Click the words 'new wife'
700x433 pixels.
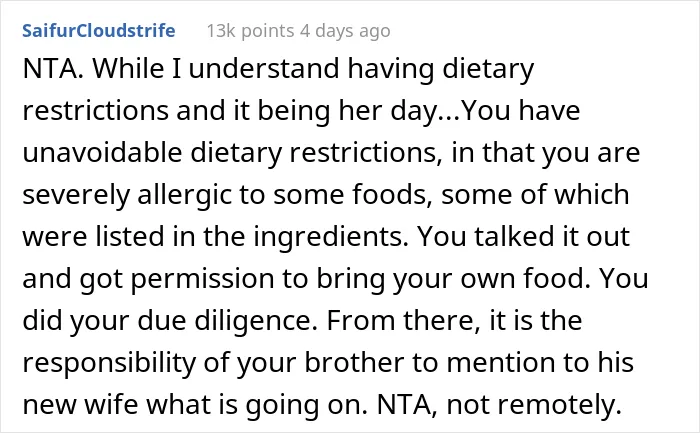pyautogui.click(x=80, y=404)
